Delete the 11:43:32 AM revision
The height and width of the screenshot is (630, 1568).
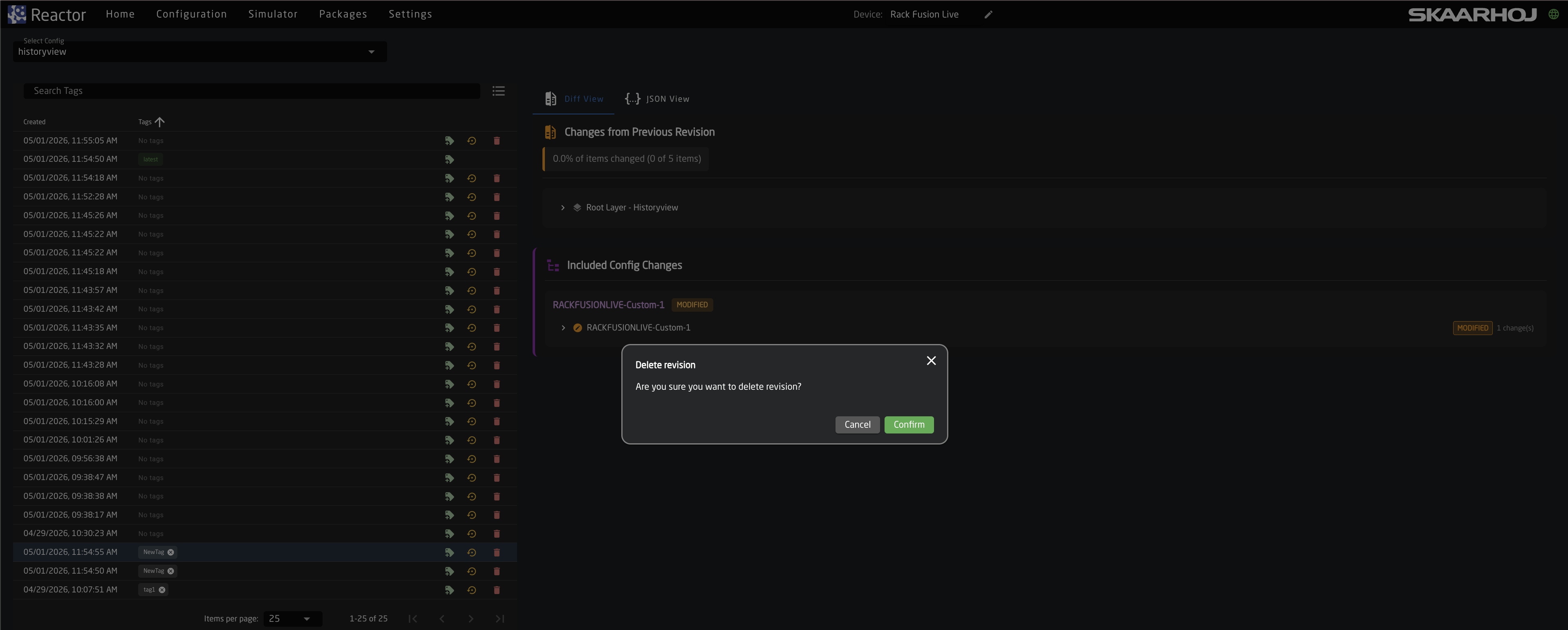pos(497,346)
